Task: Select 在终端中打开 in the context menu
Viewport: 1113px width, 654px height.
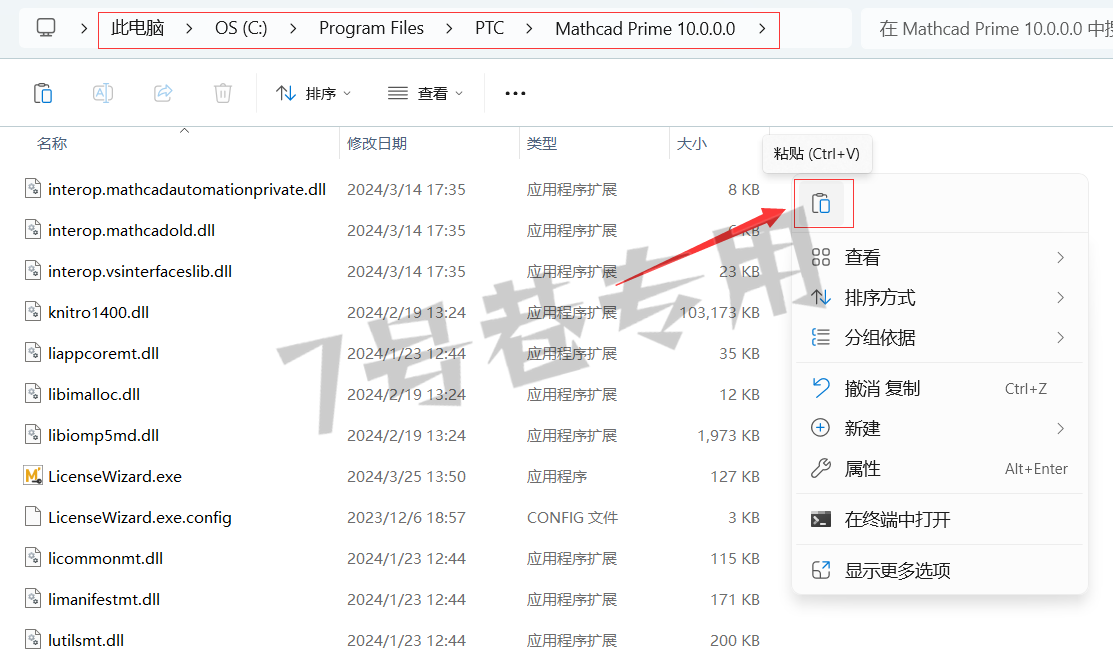Action: (940, 520)
